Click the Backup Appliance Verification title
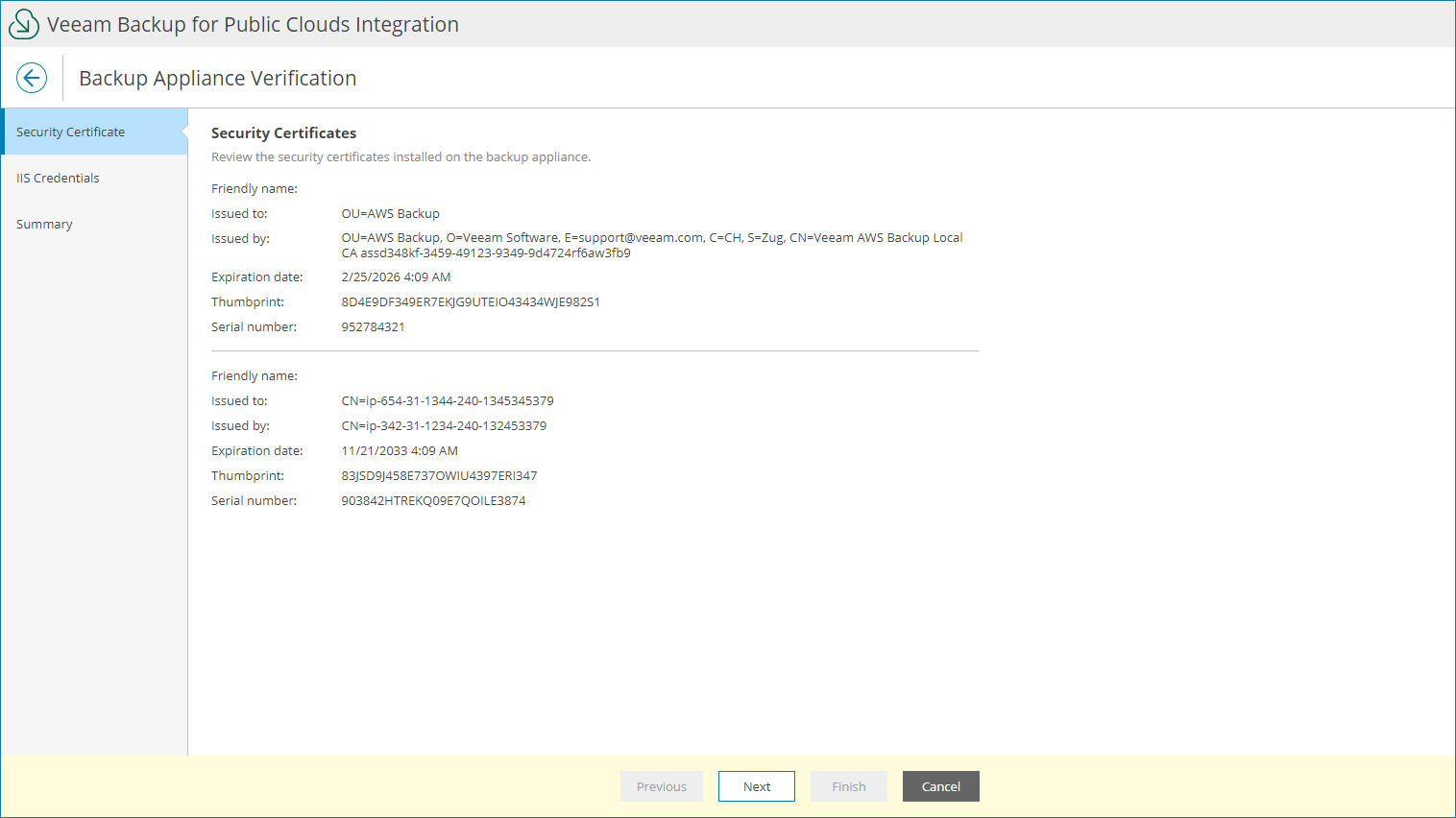The height and width of the screenshot is (818, 1456). coord(218,78)
